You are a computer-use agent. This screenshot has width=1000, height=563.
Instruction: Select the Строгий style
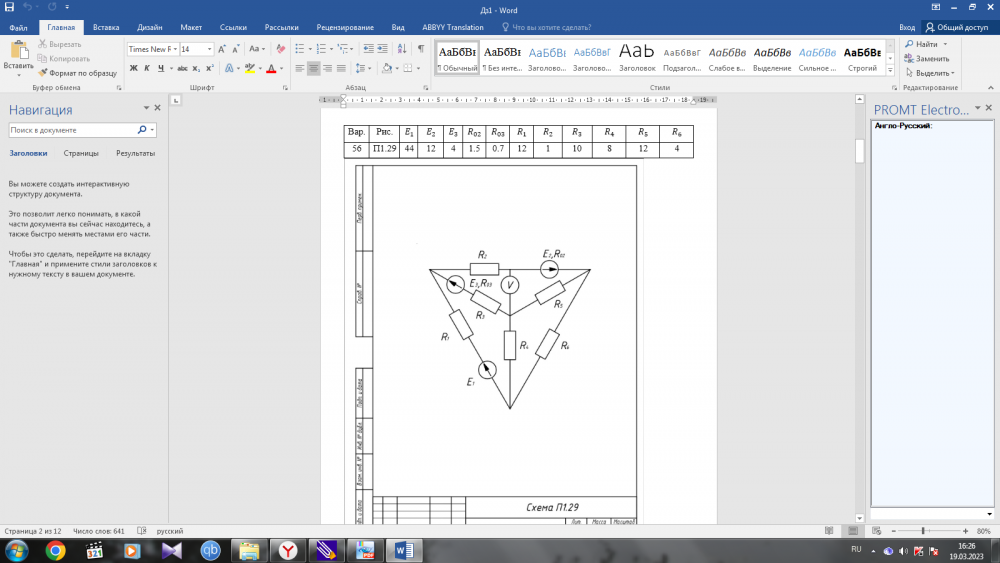pyautogui.click(x=862, y=58)
